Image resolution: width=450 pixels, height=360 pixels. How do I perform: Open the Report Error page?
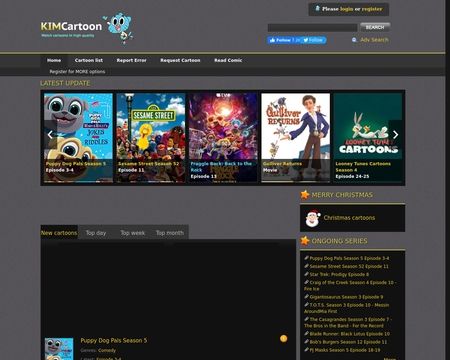click(131, 60)
